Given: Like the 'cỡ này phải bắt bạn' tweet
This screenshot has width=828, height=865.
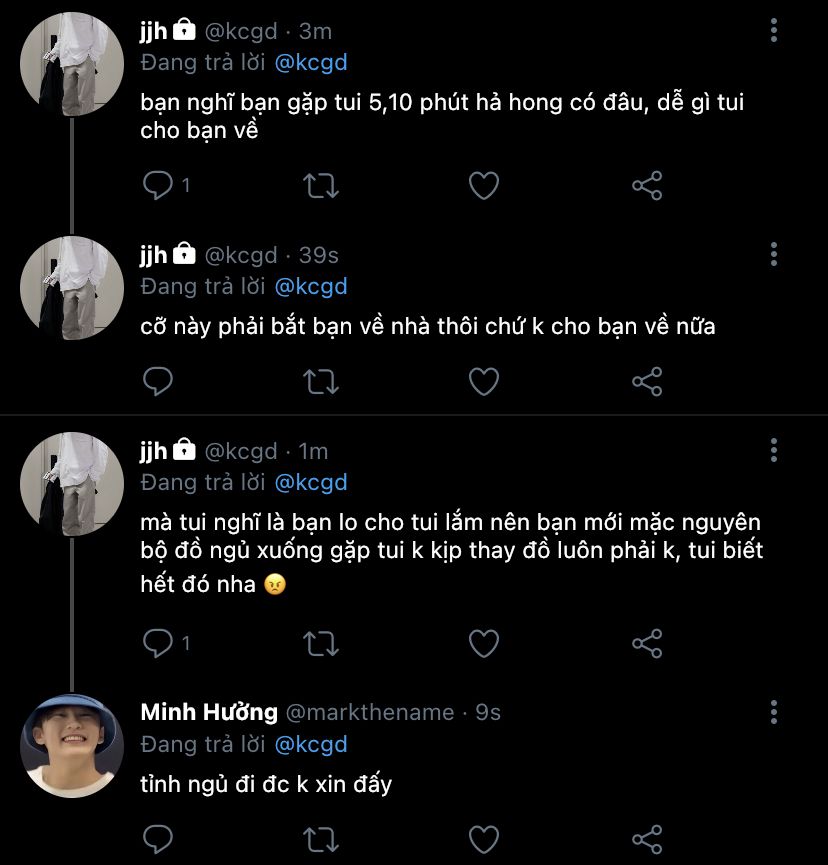Looking at the screenshot, I should click(484, 381).
